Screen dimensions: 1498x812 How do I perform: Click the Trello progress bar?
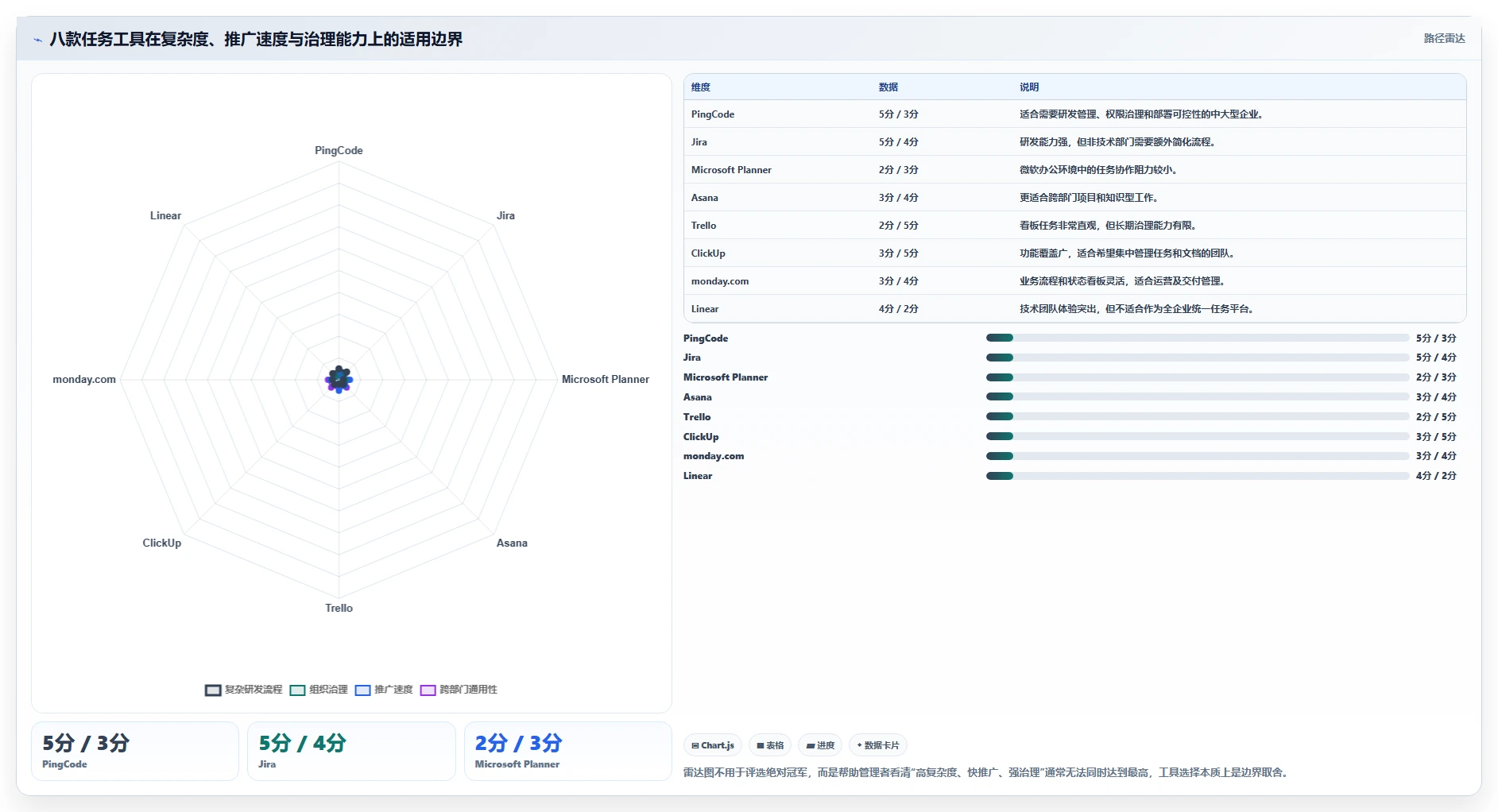1197,416
